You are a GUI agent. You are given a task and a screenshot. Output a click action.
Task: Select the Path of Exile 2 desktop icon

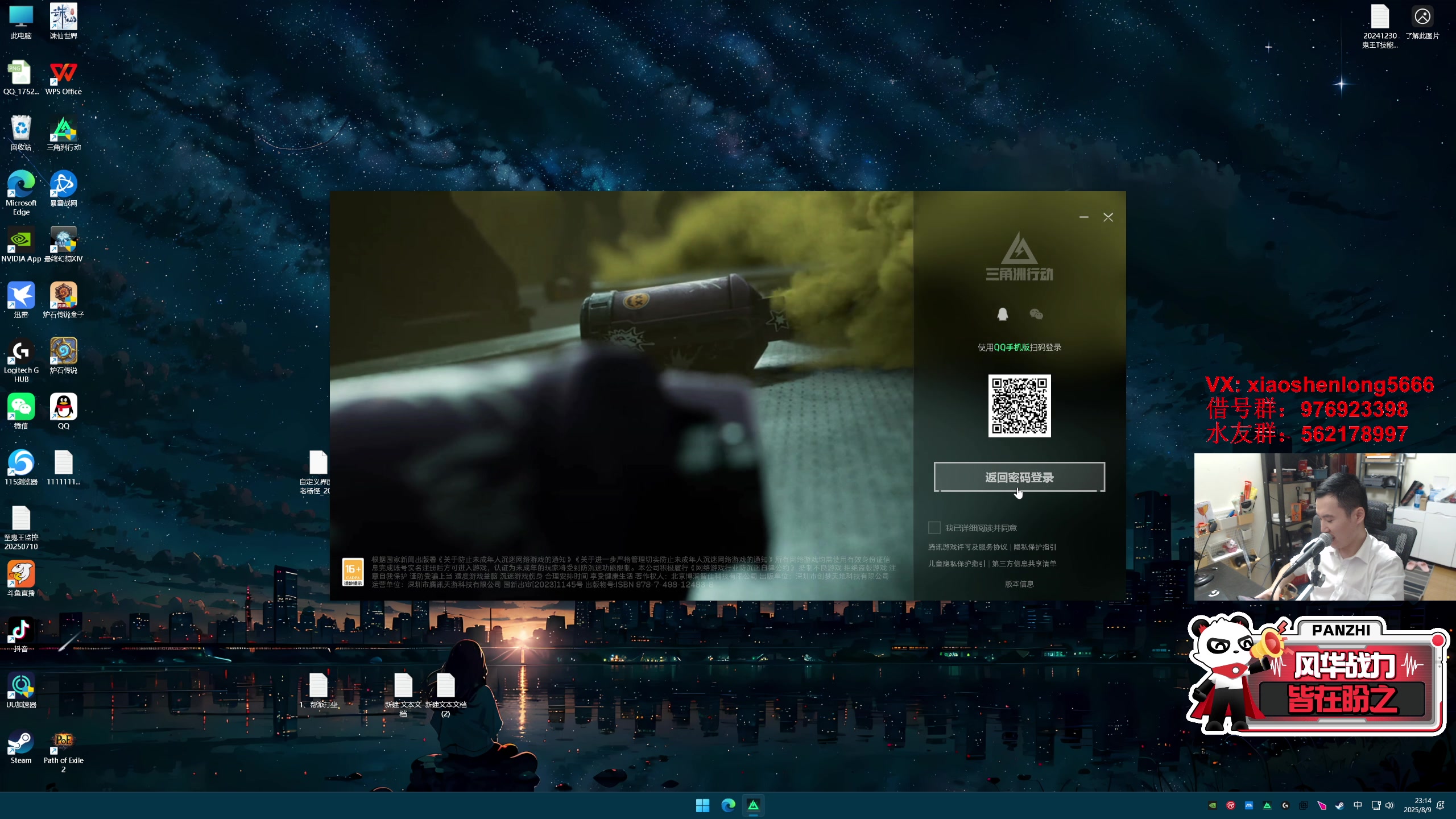click(x=63, y=751)
